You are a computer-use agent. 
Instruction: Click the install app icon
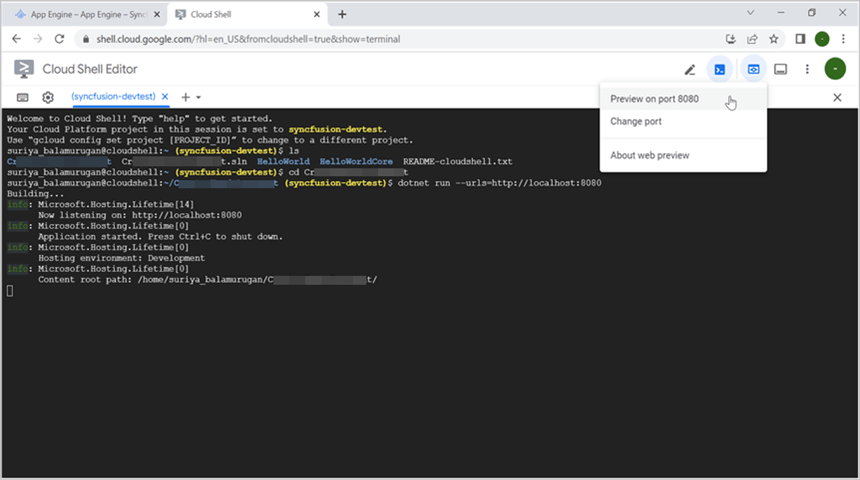pyautogui.click(x=731, y=39)
